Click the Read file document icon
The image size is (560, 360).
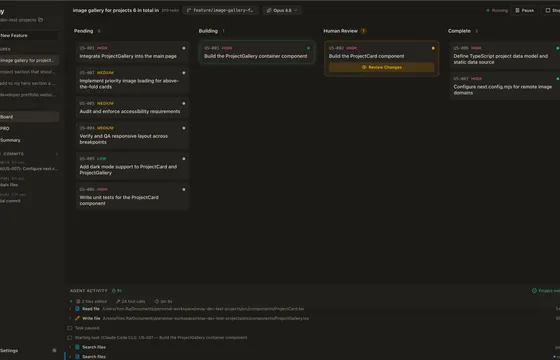click(x=77, y=309)
